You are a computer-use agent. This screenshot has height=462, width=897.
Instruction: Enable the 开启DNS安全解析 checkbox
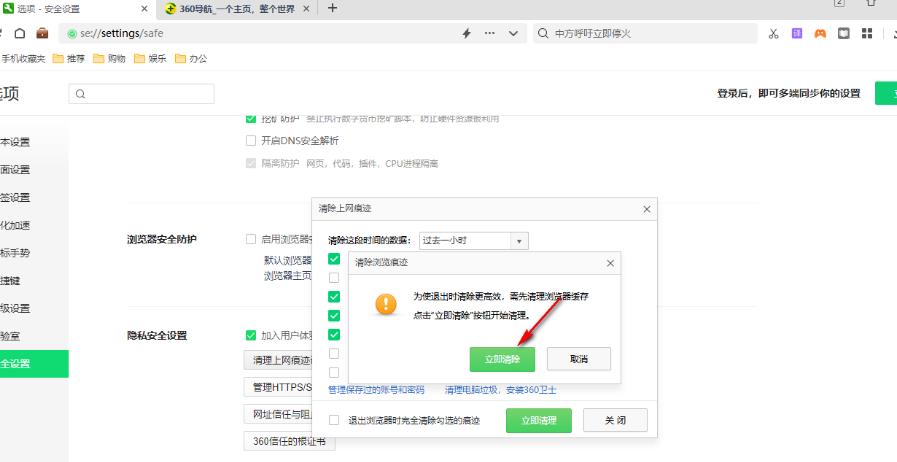click(x=251, y=140)
